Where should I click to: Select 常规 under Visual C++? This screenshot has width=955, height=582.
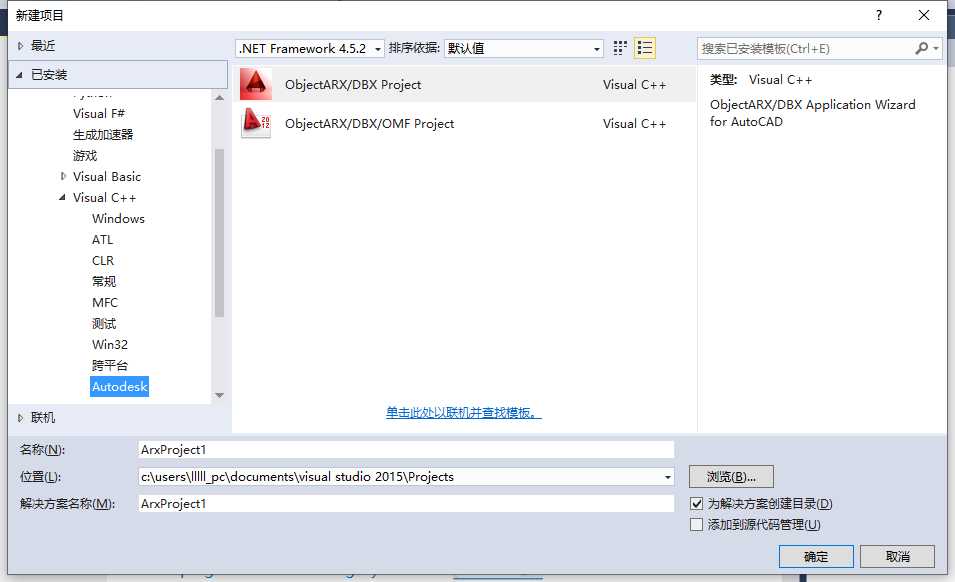(104, 281)
